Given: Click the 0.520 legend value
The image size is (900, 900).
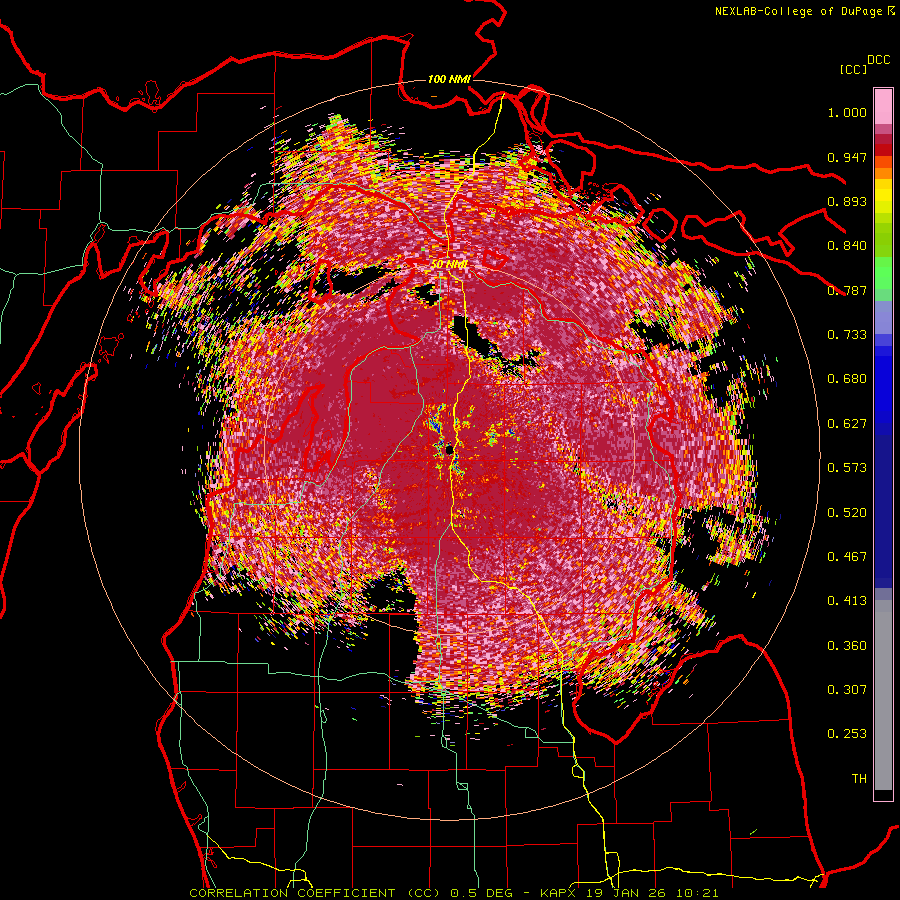Looking at the screenshot, I should tap(847, 513).
